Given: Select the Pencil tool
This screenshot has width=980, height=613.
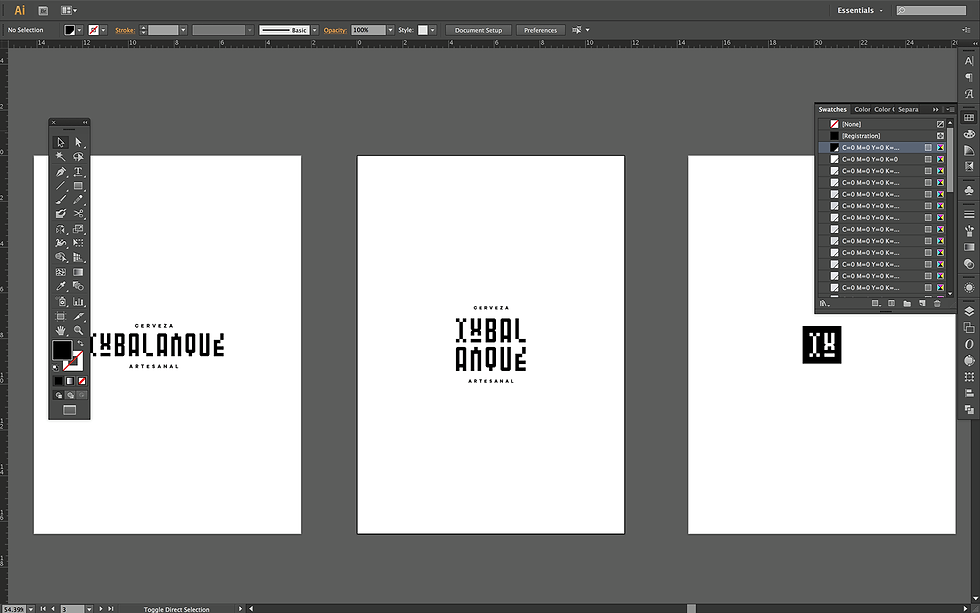Looking at the screenshot, I should point(78,200).
